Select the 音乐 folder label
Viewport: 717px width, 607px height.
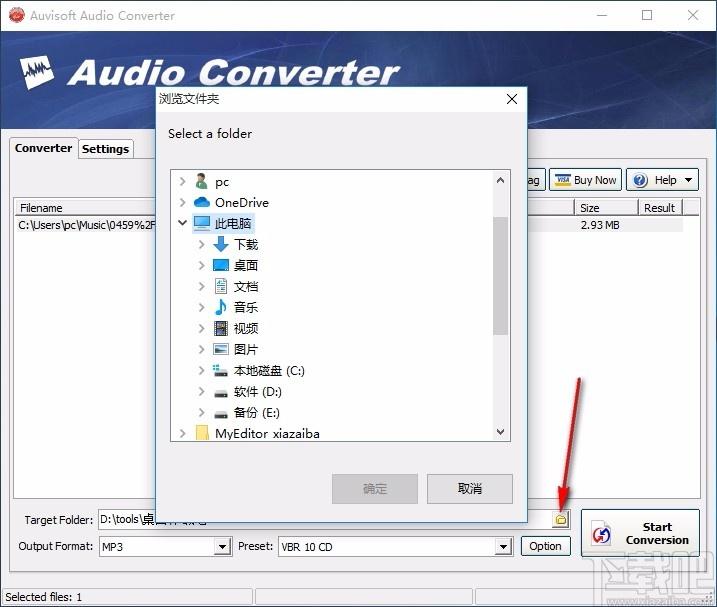246,307
